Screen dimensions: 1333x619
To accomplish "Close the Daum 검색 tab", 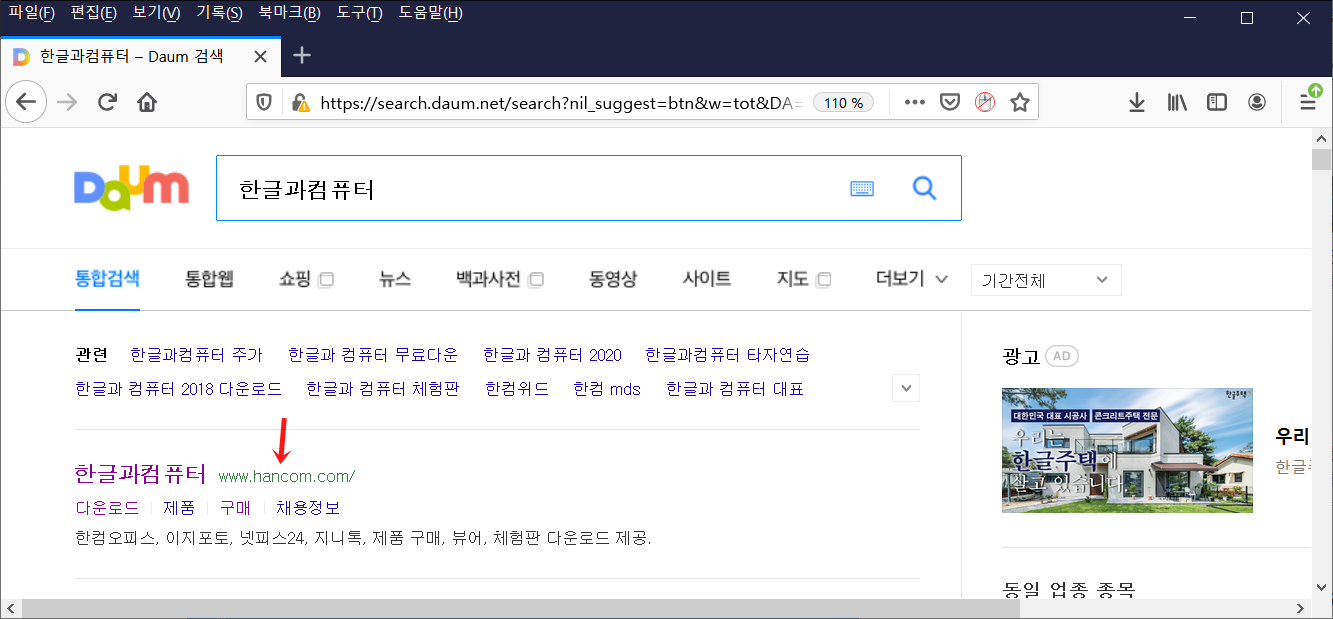I will (260, 56).
